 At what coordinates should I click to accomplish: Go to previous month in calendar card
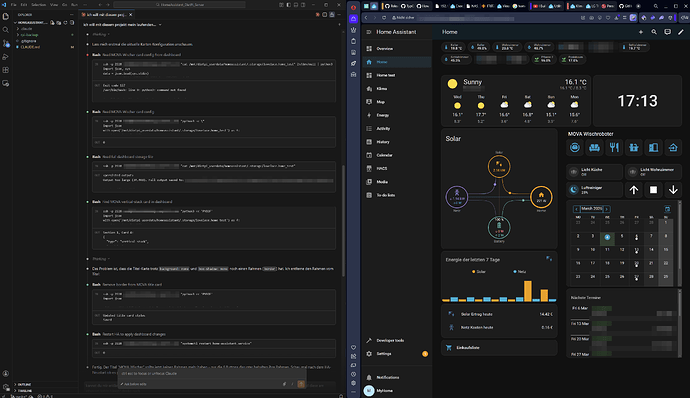tap(576, 209)
